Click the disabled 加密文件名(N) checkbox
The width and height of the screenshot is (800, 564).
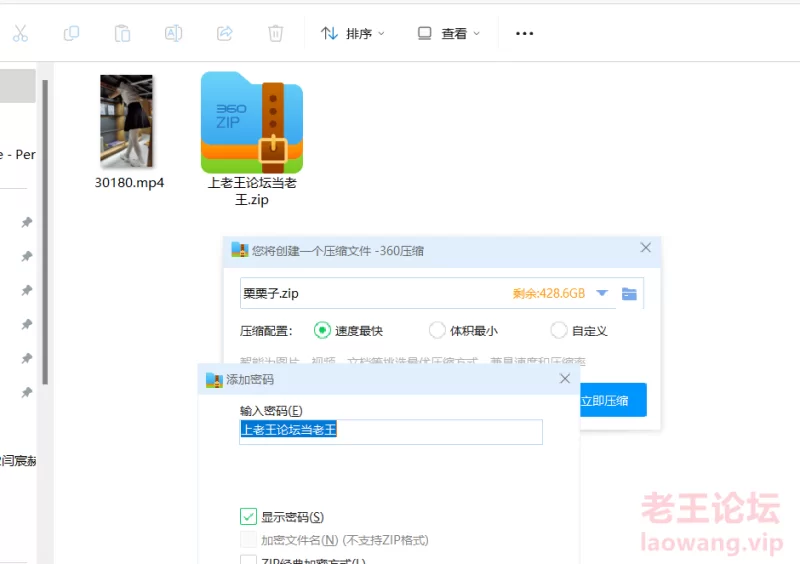(248, 540)
